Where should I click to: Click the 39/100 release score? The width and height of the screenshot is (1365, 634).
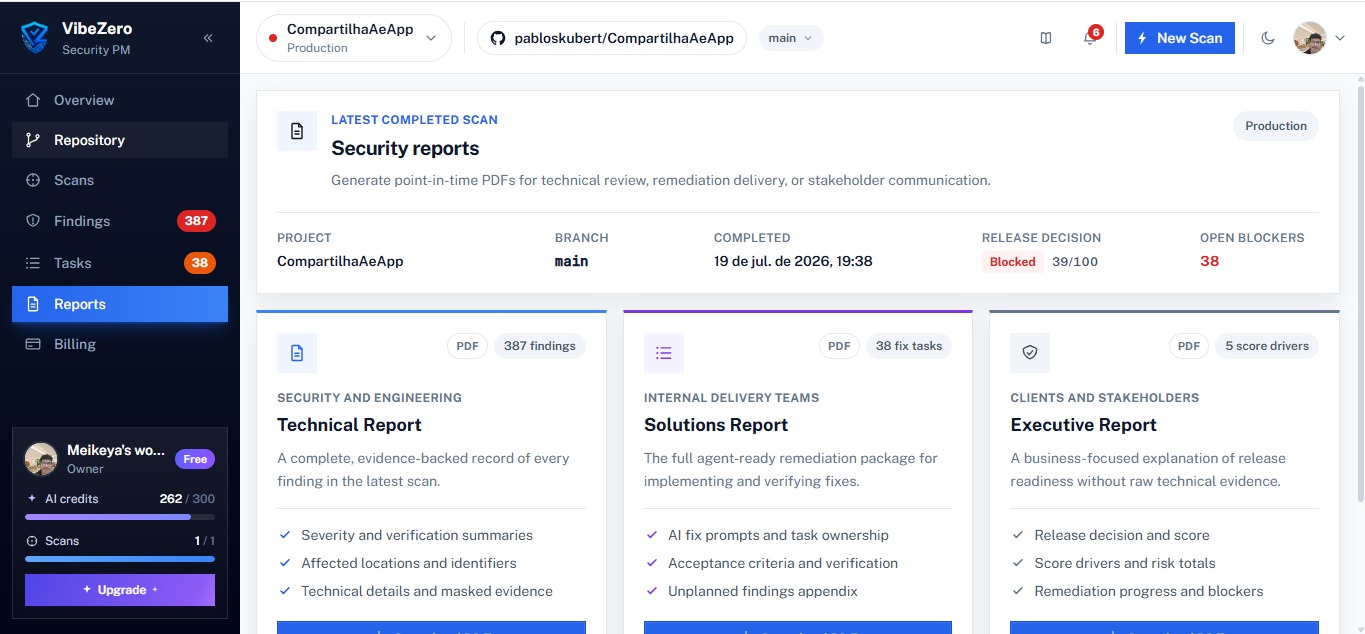1075,262
